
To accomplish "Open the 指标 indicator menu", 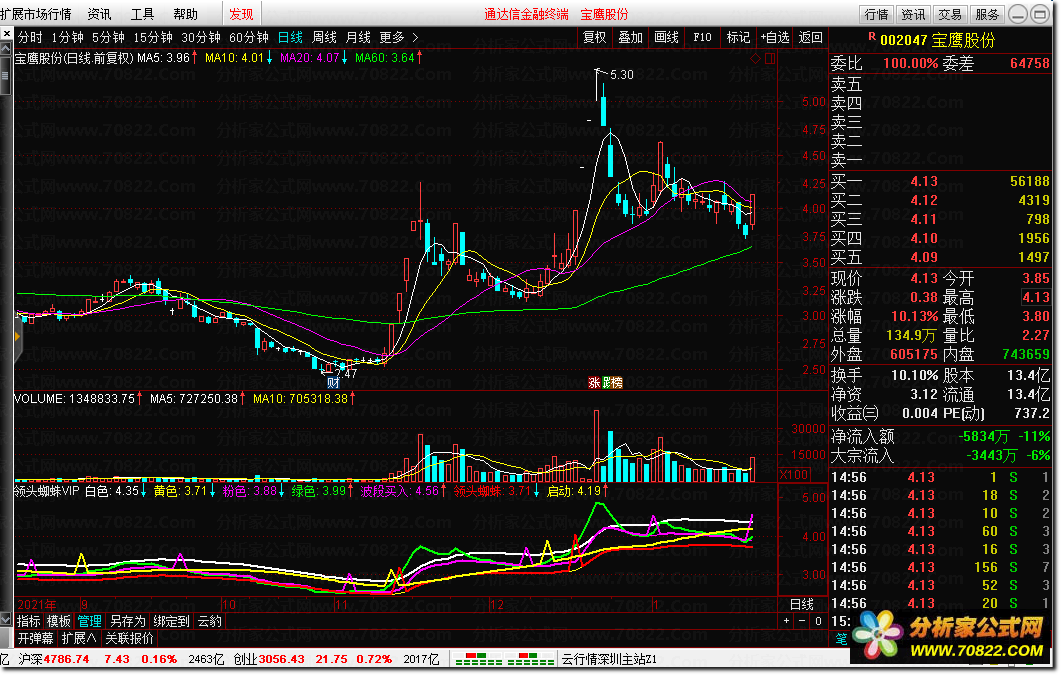I will [x=28, y=621].
